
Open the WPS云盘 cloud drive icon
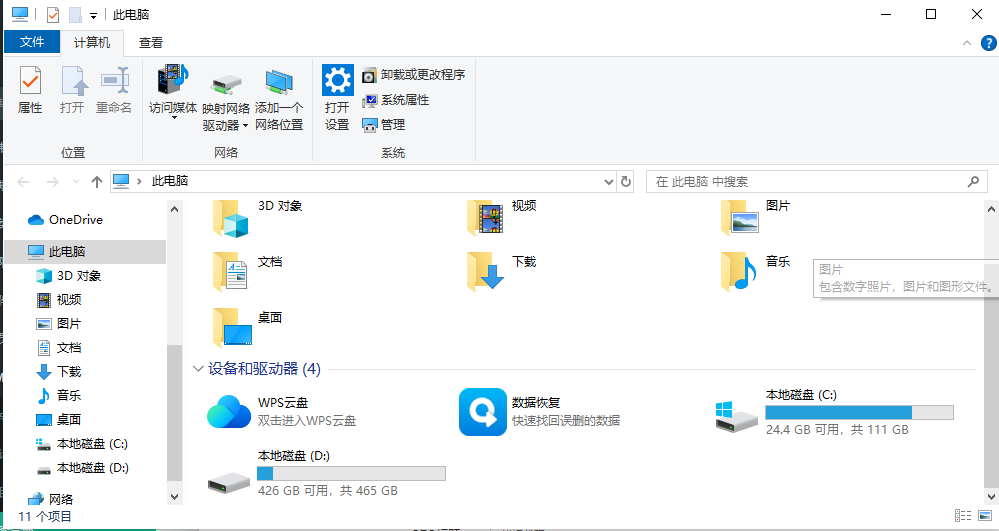(229, 411)
